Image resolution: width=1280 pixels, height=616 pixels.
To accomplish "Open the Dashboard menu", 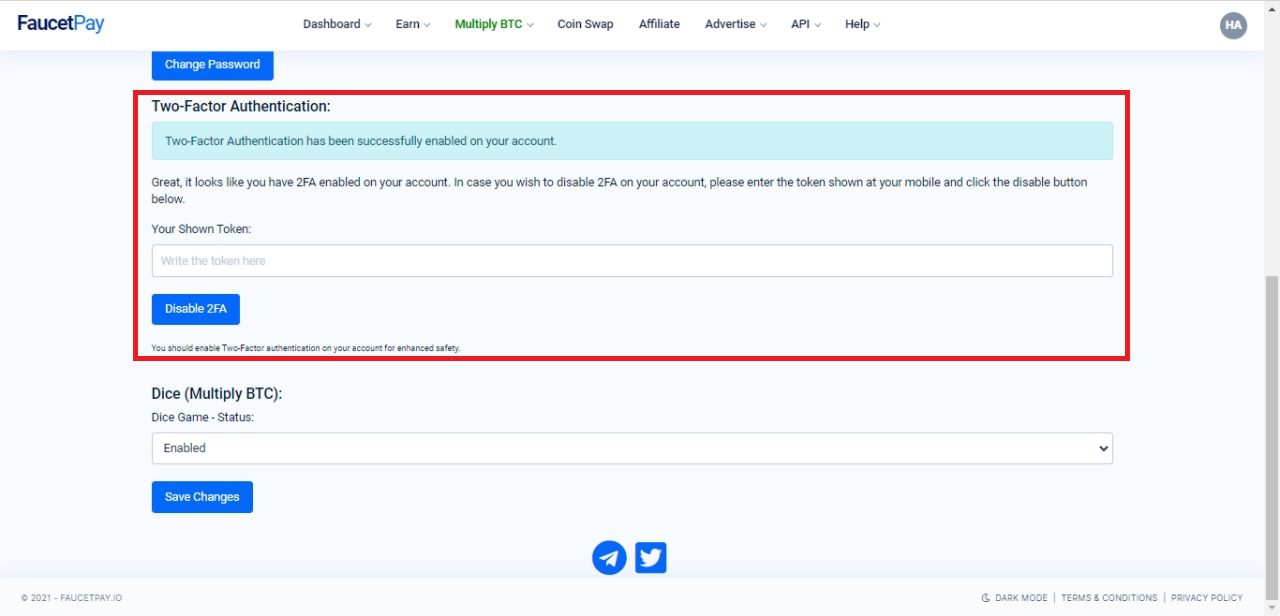I will click(x=337, y=24).
